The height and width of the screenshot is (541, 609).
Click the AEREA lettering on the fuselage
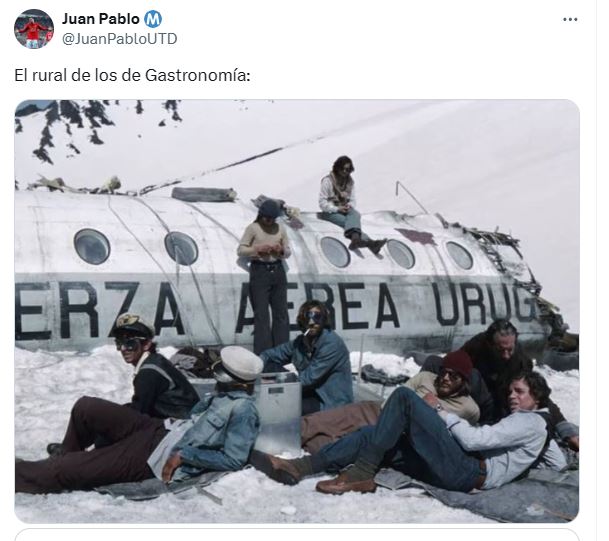318,306
